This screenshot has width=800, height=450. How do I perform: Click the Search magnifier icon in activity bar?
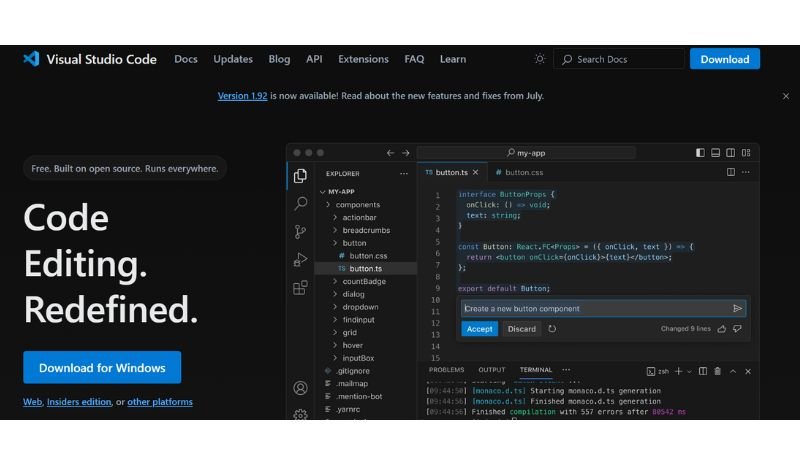[x=301, y=203]
